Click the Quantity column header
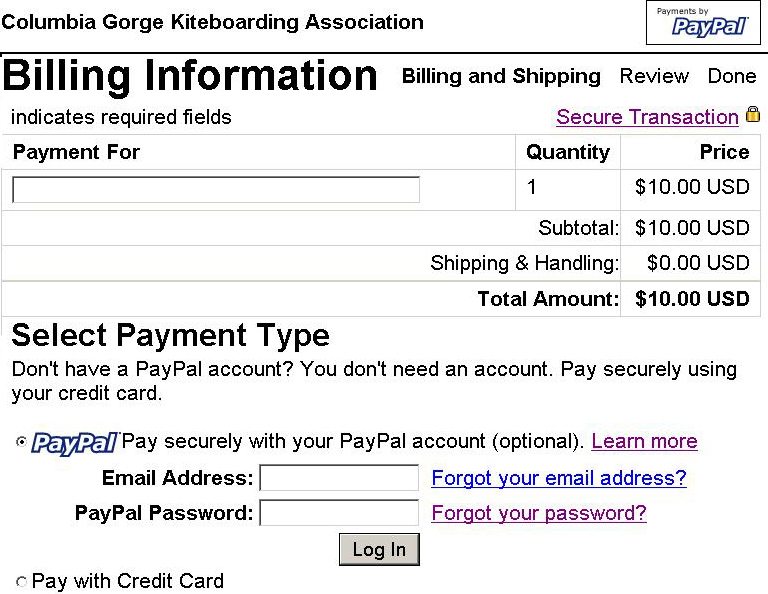 click(567, 152)
